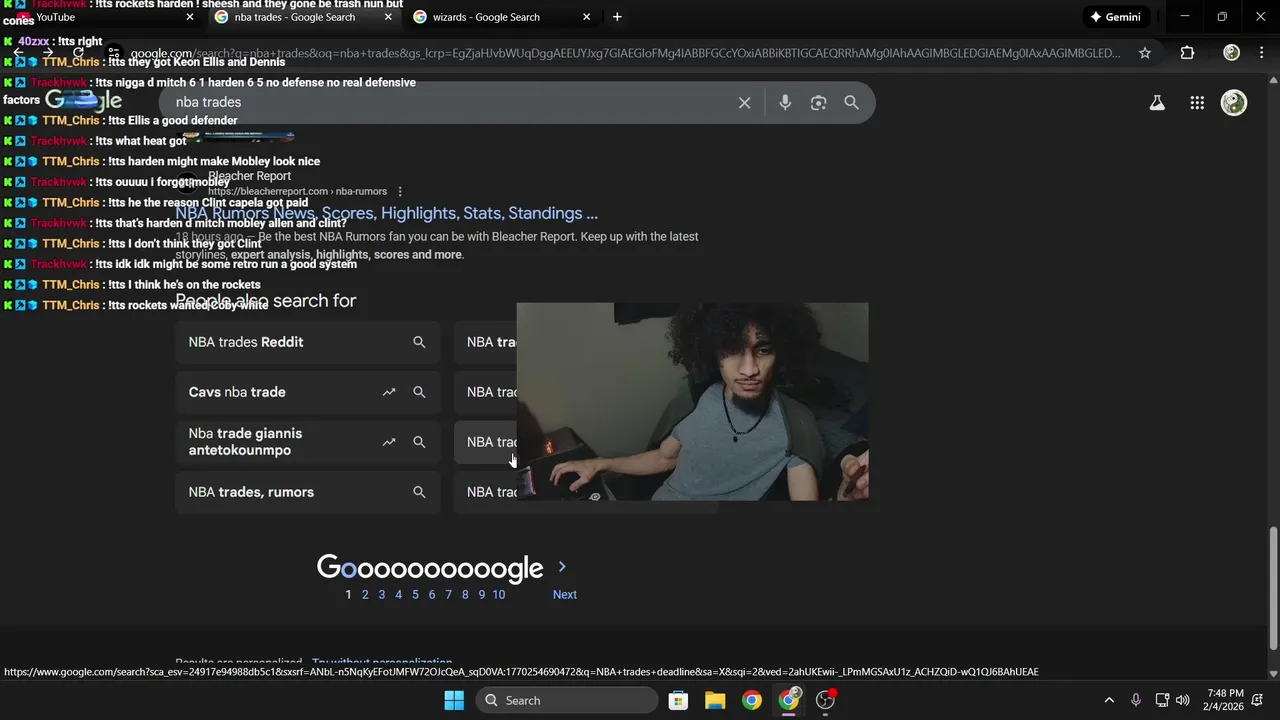Search for Cavs nba trade
1280x720 pixels.
point(308,392)
